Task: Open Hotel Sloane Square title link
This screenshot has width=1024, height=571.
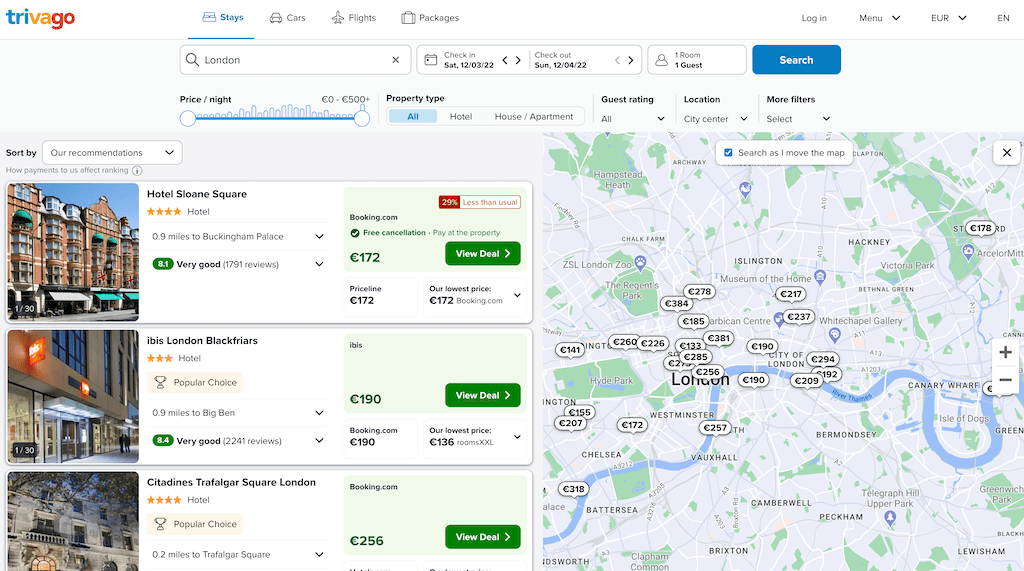Action: click(x=197, y=194)
